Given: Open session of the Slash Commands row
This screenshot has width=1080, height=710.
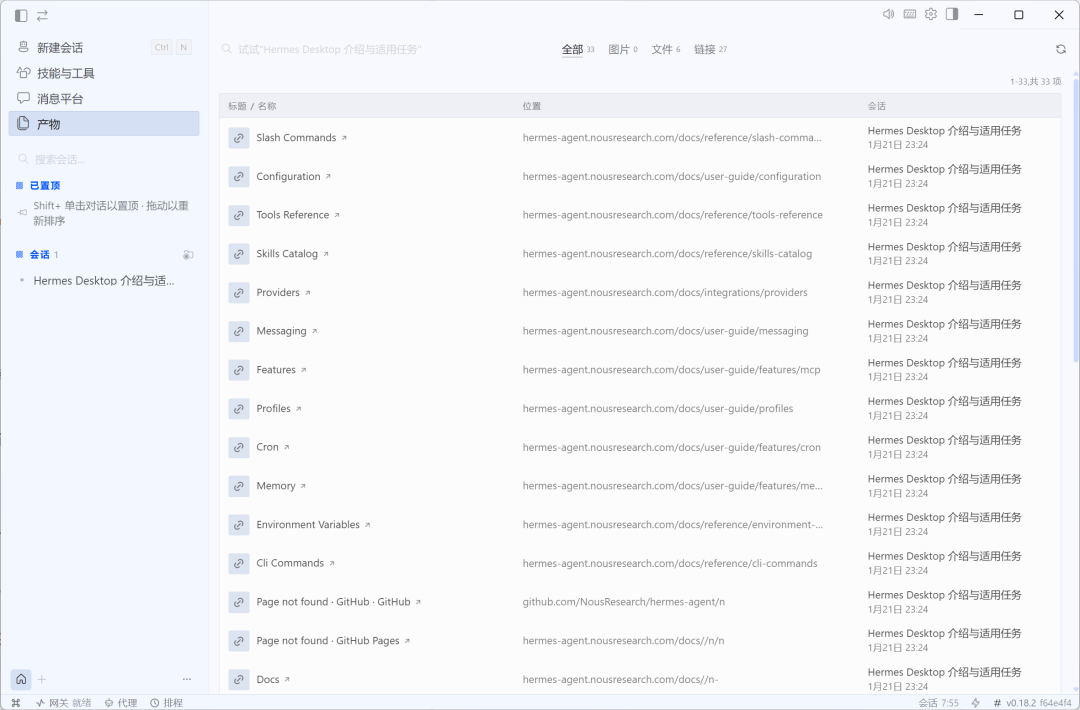Looking at the screenshot, I should pos(944,131).
